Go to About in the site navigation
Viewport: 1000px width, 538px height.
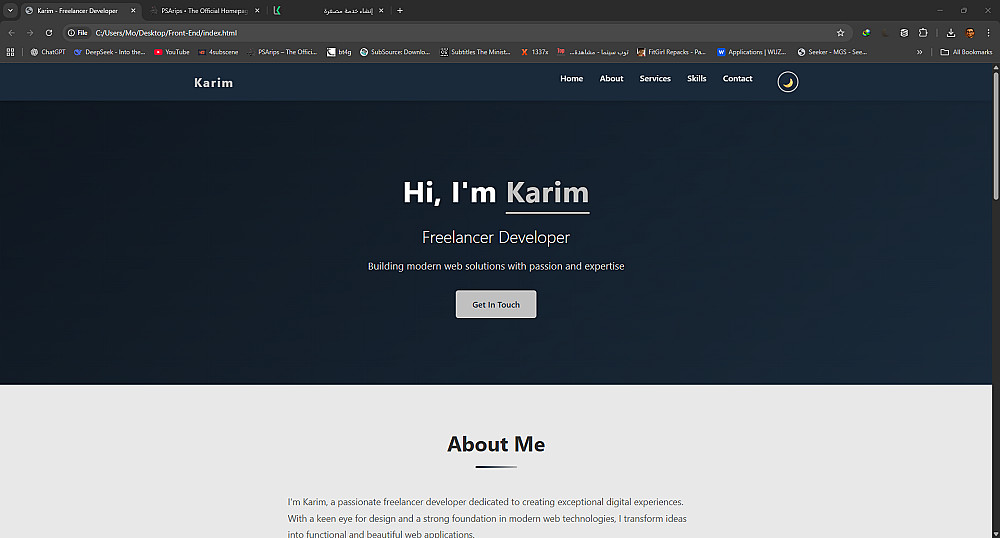pyautogui.click(x=611, y=78)
